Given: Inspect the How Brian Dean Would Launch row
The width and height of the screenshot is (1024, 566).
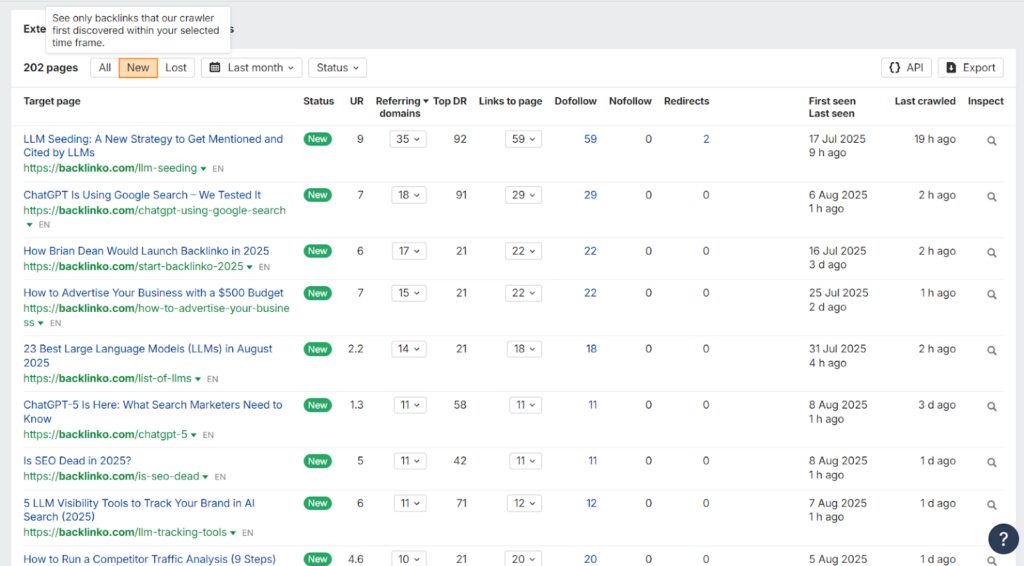Looking at the screenshot, I should click(x=991, y=253).
